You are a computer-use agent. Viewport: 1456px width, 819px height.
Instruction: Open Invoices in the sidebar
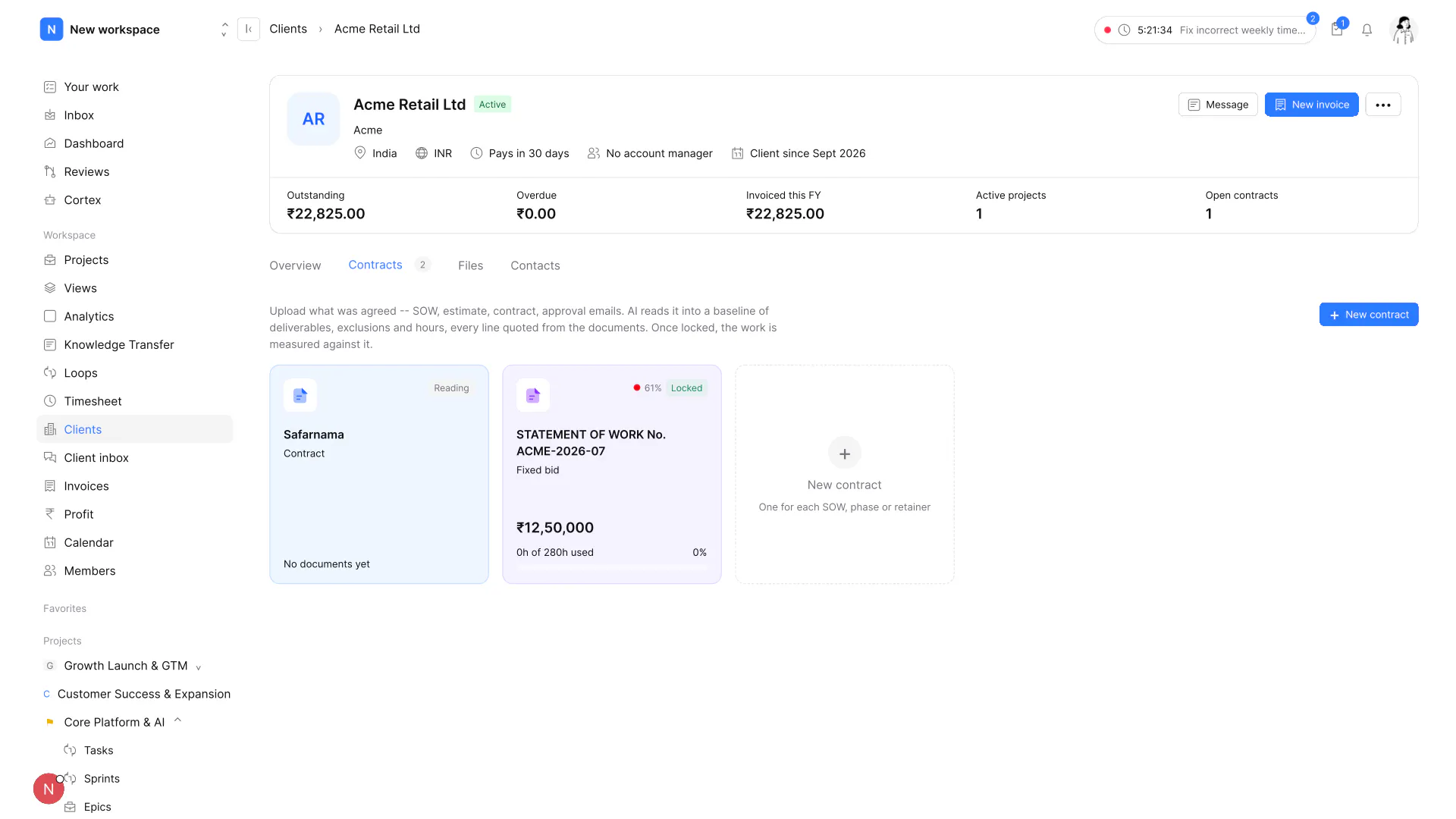click(135, 486)
